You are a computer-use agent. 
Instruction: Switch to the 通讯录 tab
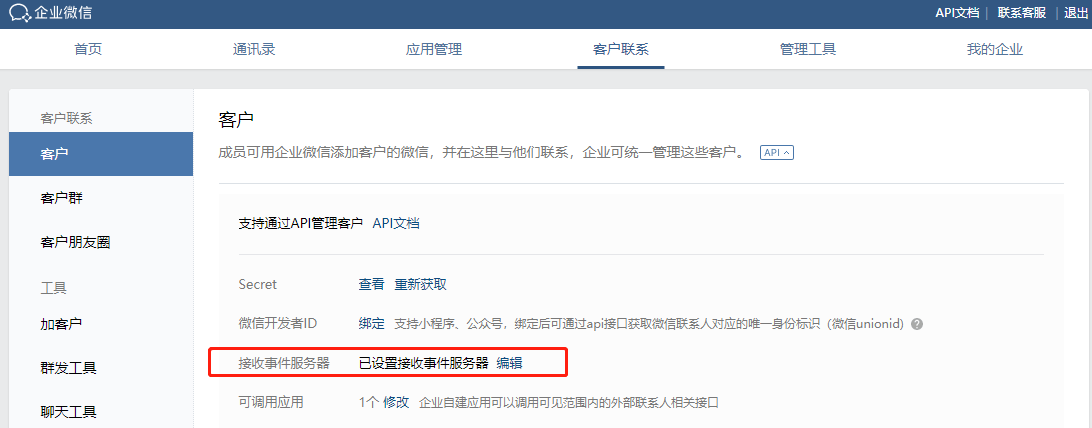(254, 49)
